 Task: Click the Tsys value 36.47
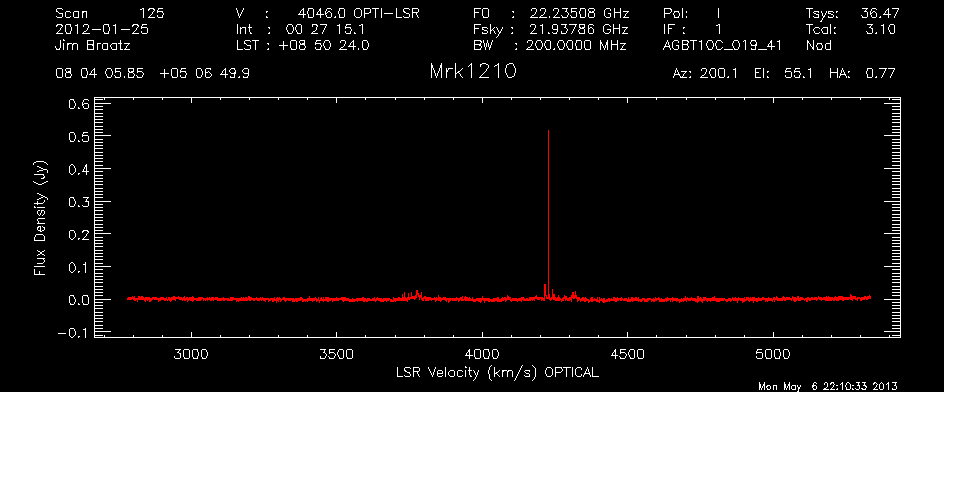[x=876, y=13]
